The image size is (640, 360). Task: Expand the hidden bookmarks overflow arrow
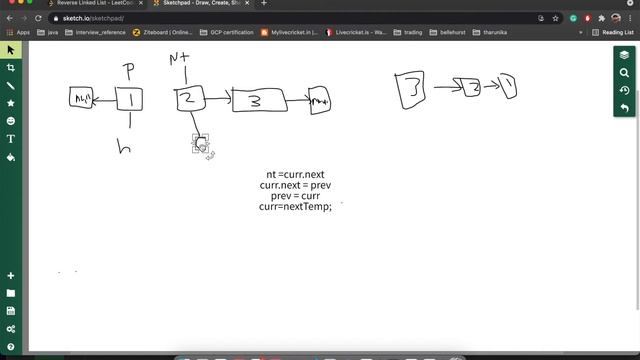pyautogui.click(x=580, y=32)
